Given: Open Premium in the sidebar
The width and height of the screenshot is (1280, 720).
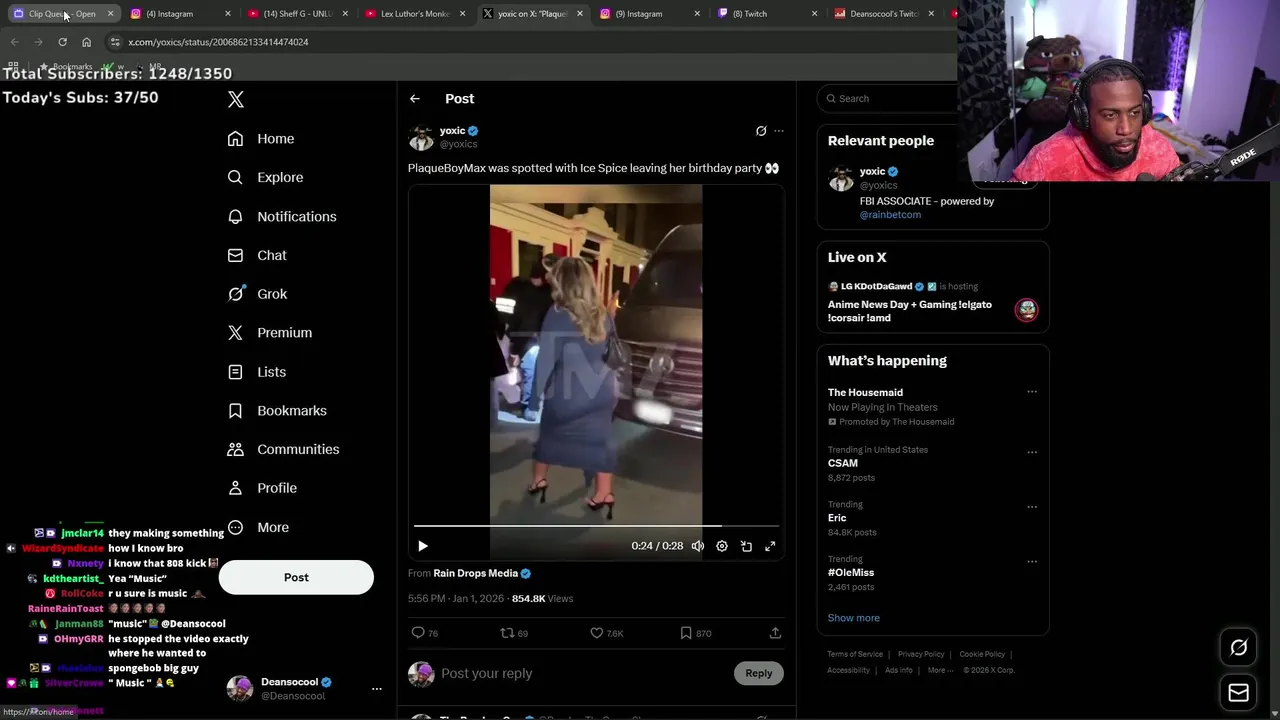Looking at the screenshot, I should [x=270, y=332].
